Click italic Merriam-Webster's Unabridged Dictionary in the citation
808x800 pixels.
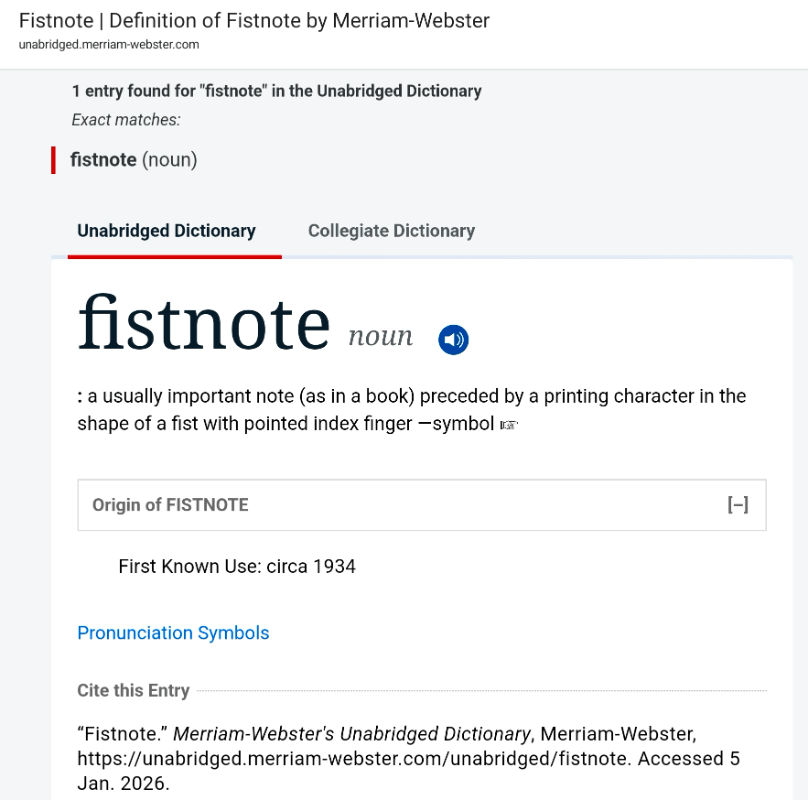(x=351, y=734)
